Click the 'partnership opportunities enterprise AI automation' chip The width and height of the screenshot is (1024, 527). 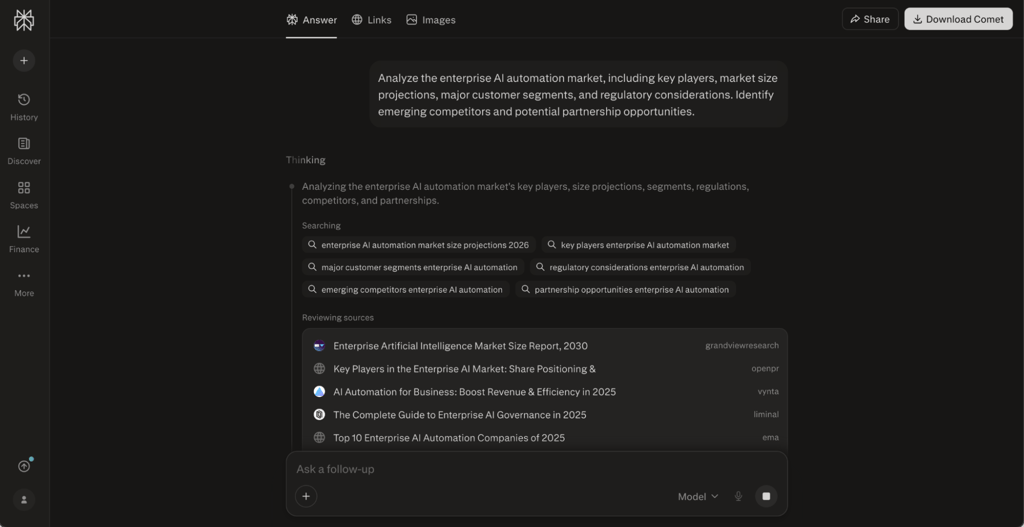[x=626, y=289]
